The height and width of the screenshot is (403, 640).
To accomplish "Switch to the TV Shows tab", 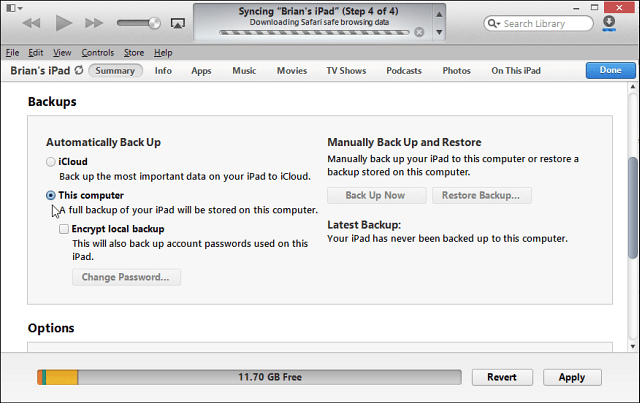I will coord(346,71).
